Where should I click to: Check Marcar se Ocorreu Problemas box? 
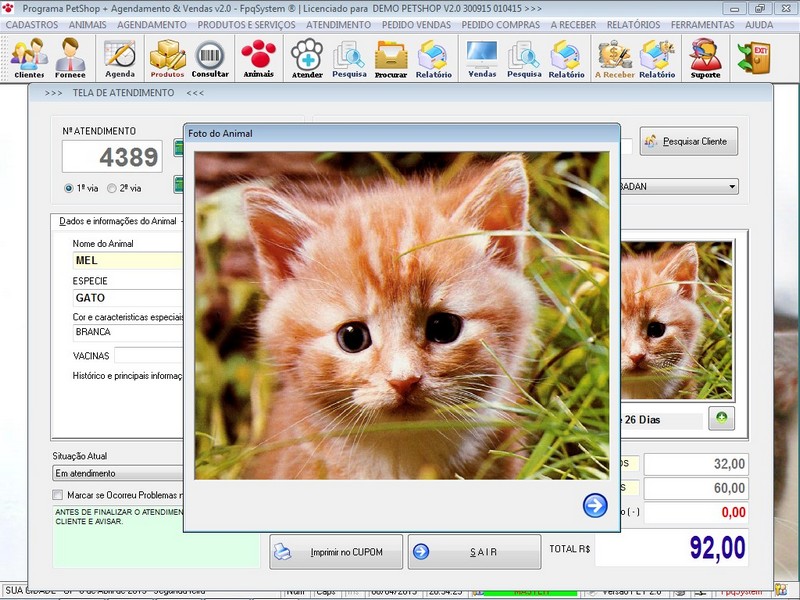58,495
